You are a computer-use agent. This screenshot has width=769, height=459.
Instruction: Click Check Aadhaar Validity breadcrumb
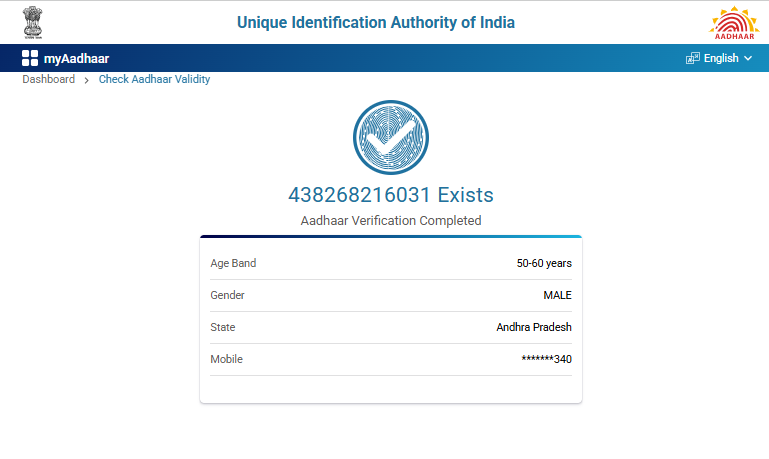click(x=154, y=79)
